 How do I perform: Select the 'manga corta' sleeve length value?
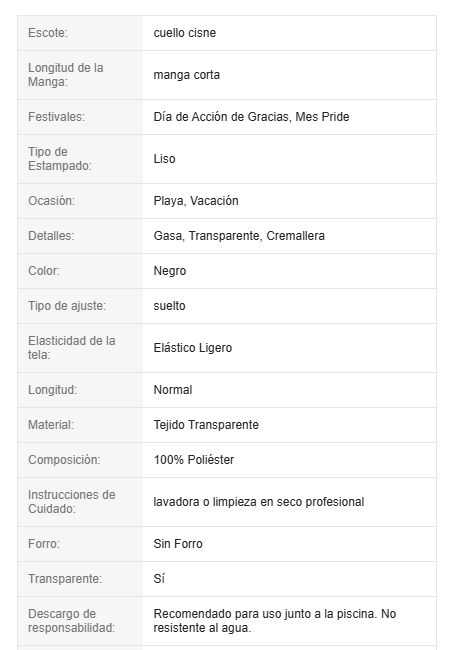click(x=187, y=75)
